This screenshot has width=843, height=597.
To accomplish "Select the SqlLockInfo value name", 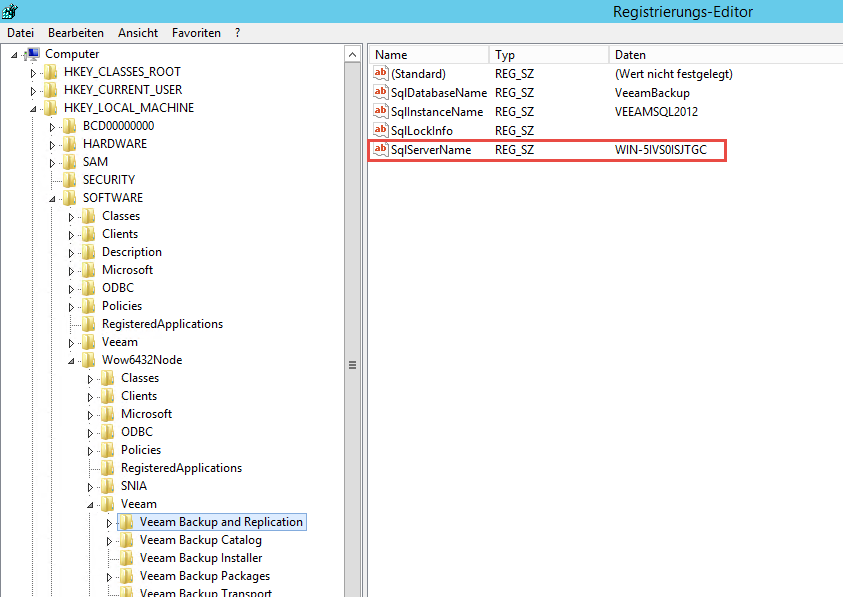I will pos(422,130).
